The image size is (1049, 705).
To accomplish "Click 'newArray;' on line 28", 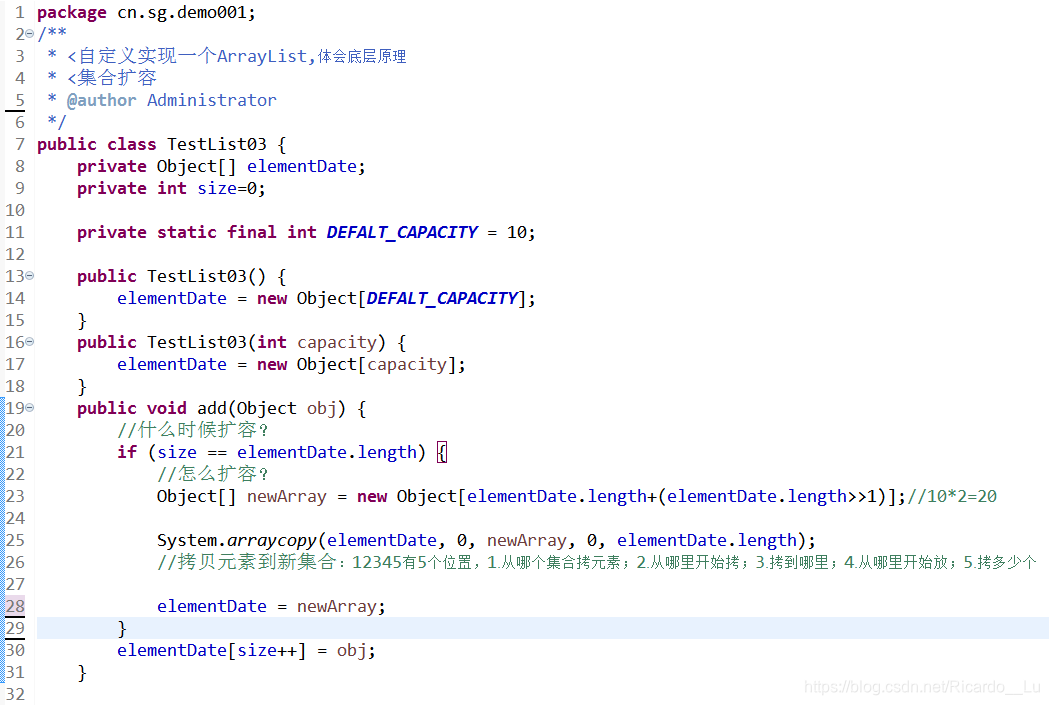I will (341, 607).
